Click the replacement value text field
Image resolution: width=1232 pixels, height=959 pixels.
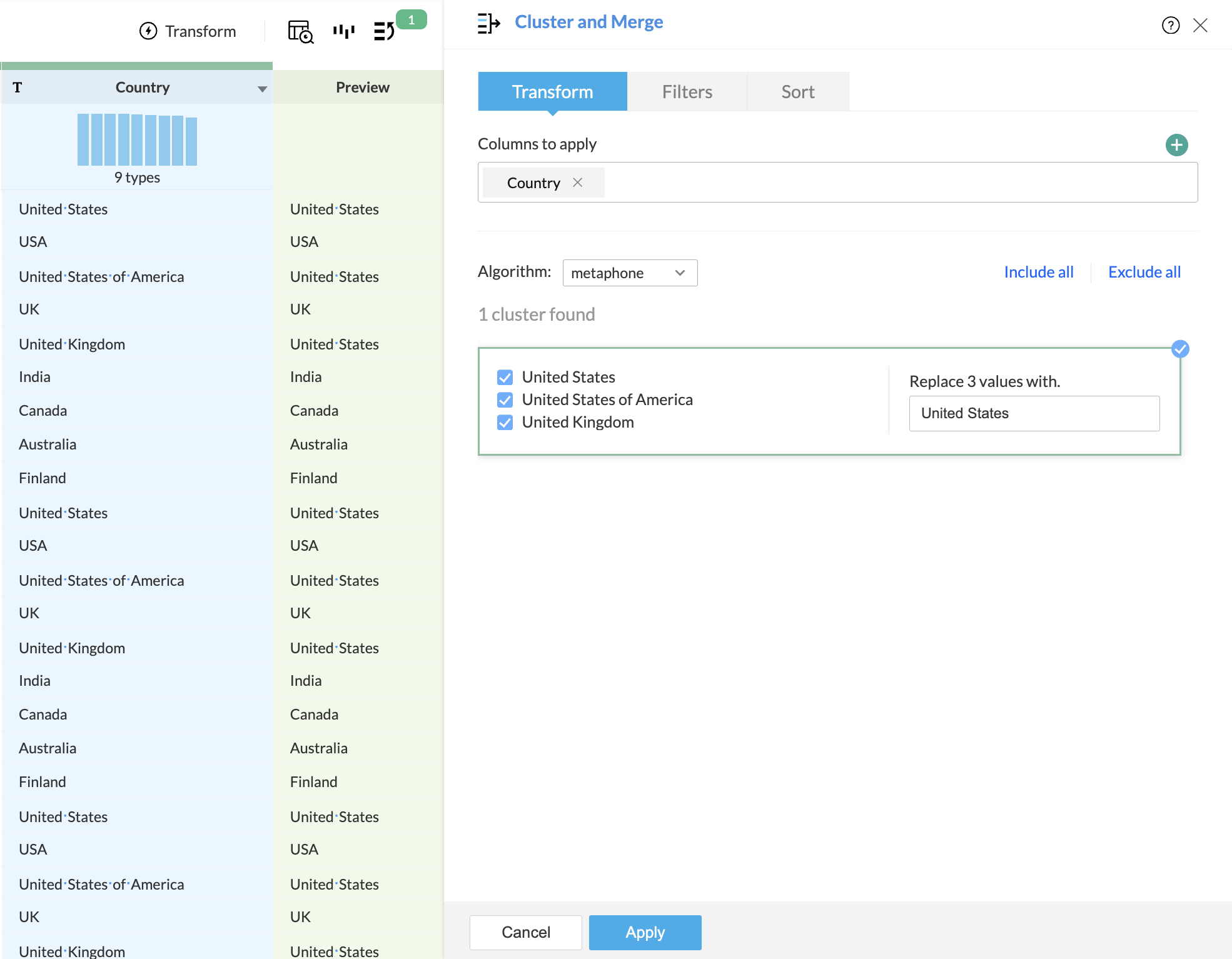coord(1034,413)
